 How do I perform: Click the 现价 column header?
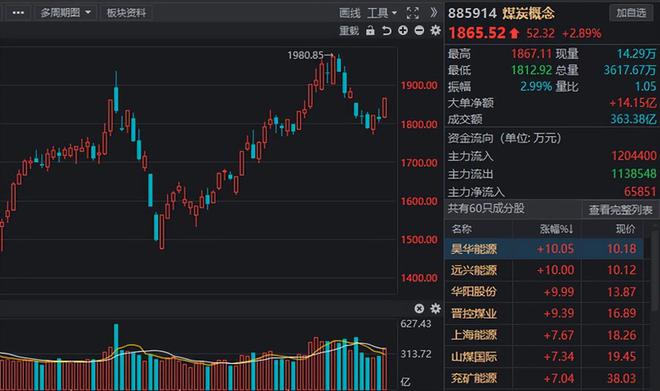click(625, 229)
